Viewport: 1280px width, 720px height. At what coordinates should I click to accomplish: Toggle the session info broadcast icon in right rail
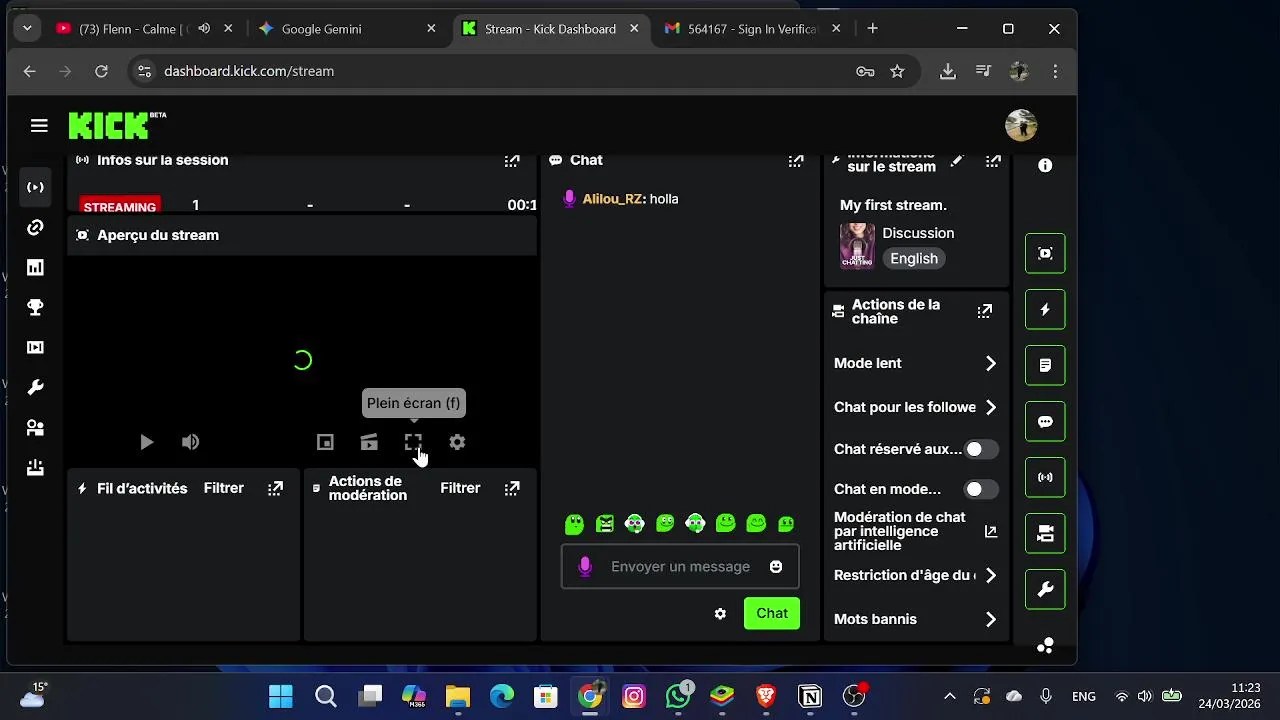pos(1045,478)
